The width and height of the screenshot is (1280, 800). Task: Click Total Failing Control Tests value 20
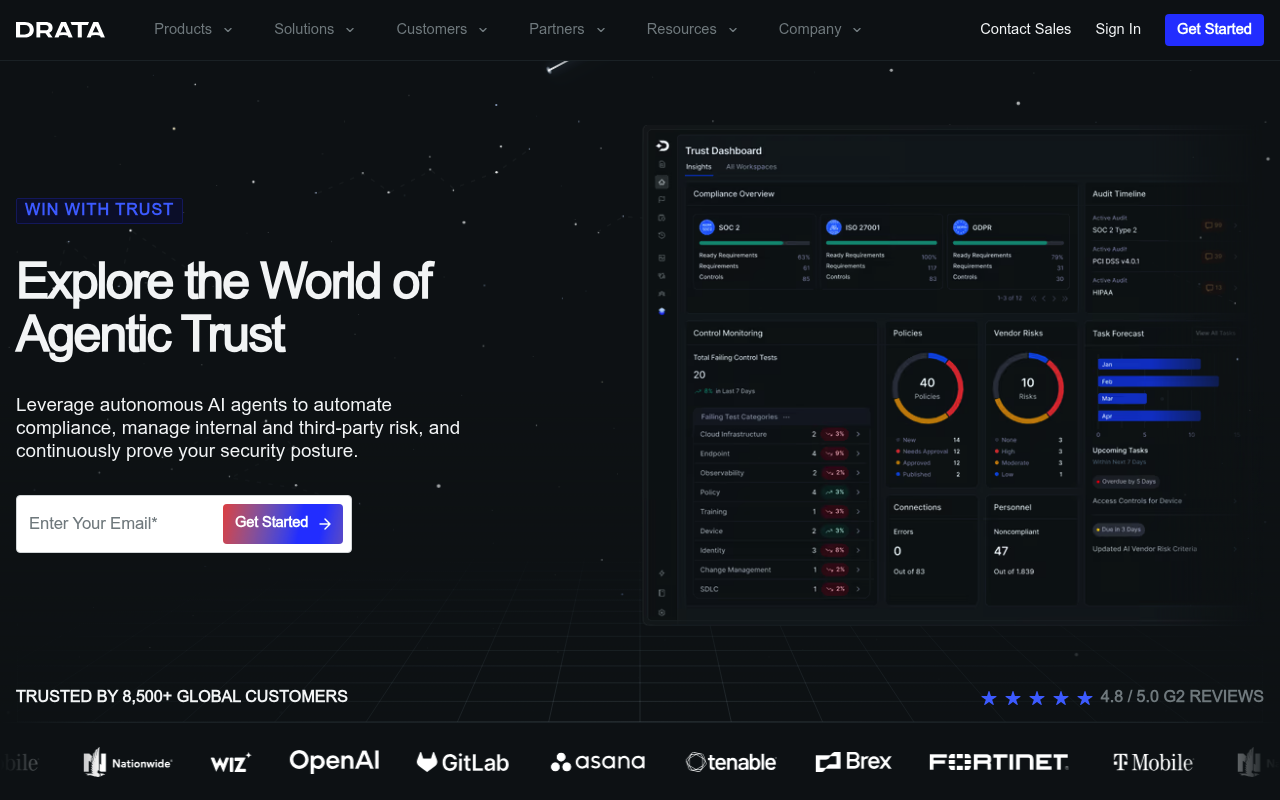pos(699,375)
